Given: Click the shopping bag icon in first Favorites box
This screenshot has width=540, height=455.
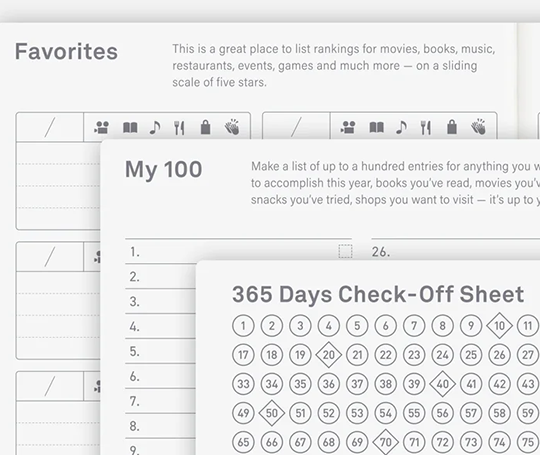Looking at the screenshot, I should click(x=206, y=127).
